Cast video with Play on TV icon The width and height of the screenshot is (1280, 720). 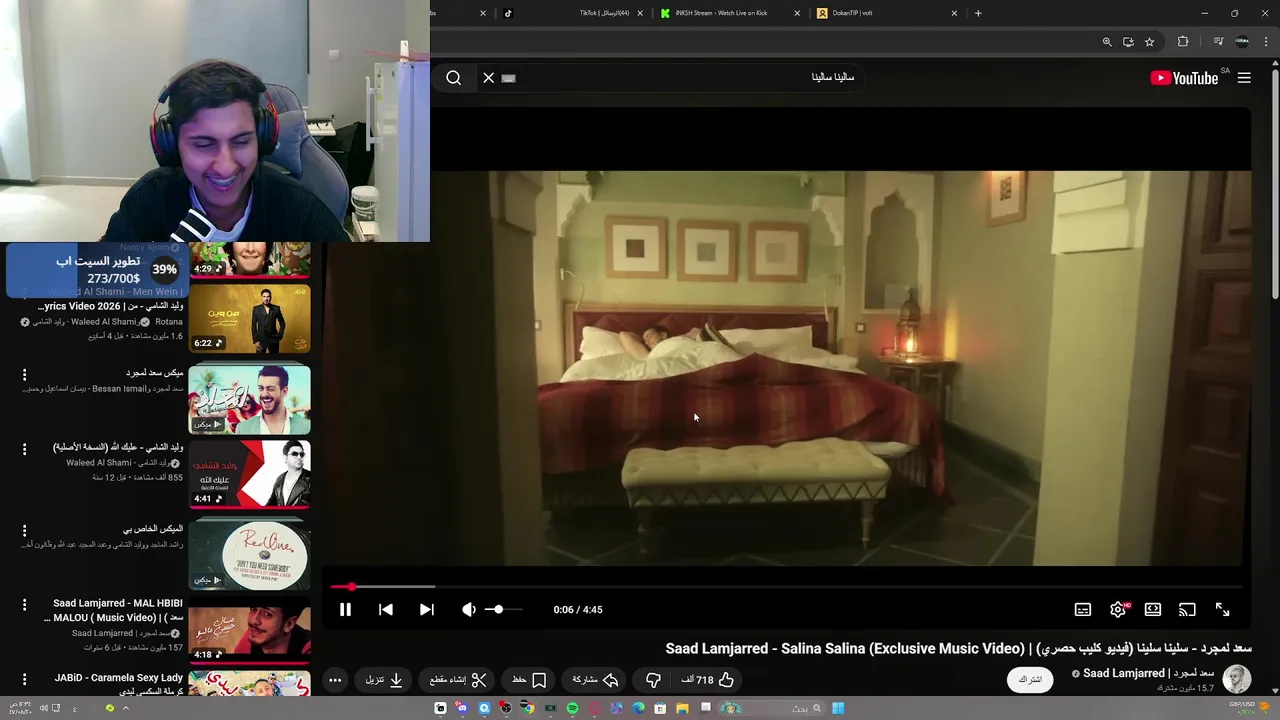1187,609
